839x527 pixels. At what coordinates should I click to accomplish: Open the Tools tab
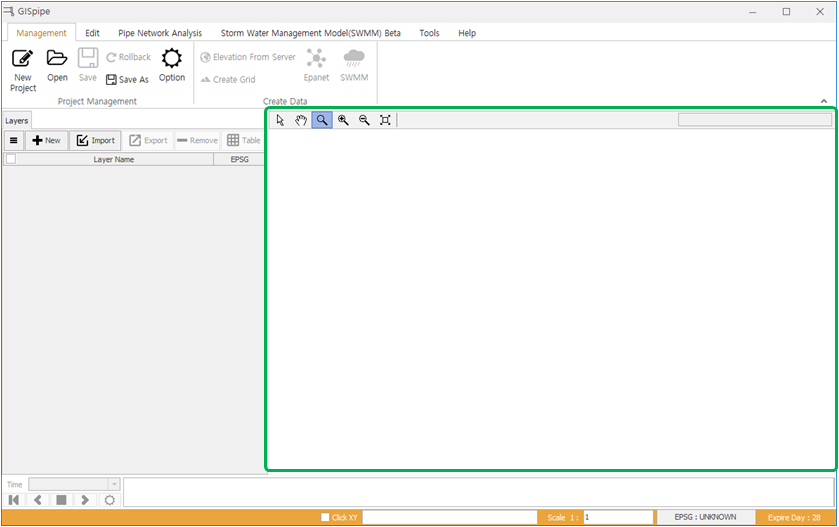(x=429, y=33)
